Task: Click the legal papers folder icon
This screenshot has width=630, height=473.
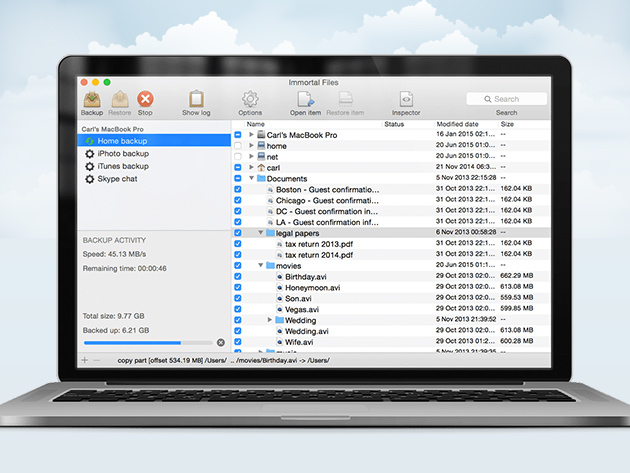Action: pyautogui.click(x=270, y=233)
